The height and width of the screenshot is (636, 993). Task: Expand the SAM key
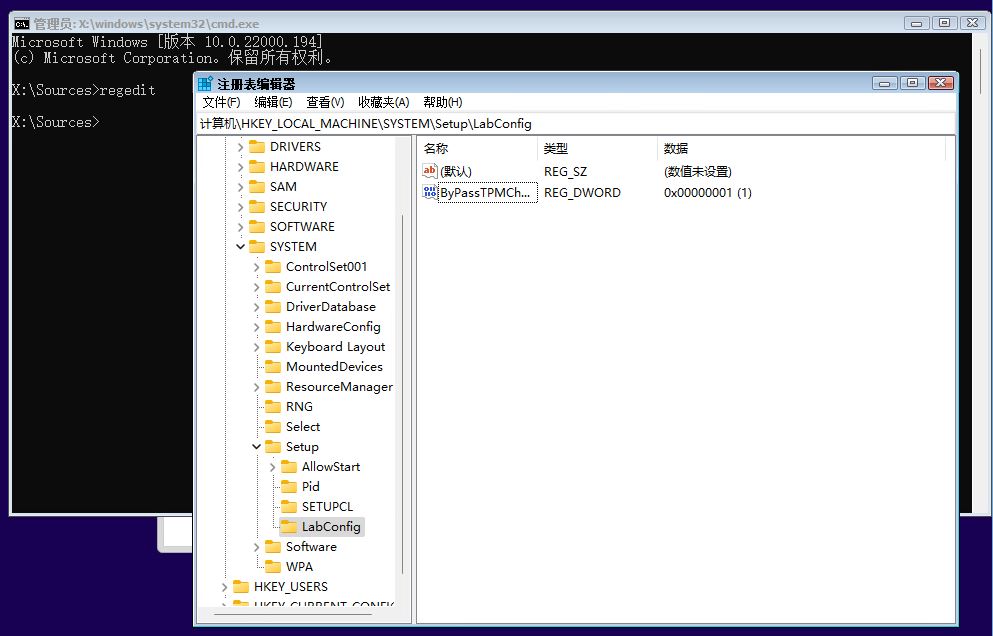(x=240, y=187)
